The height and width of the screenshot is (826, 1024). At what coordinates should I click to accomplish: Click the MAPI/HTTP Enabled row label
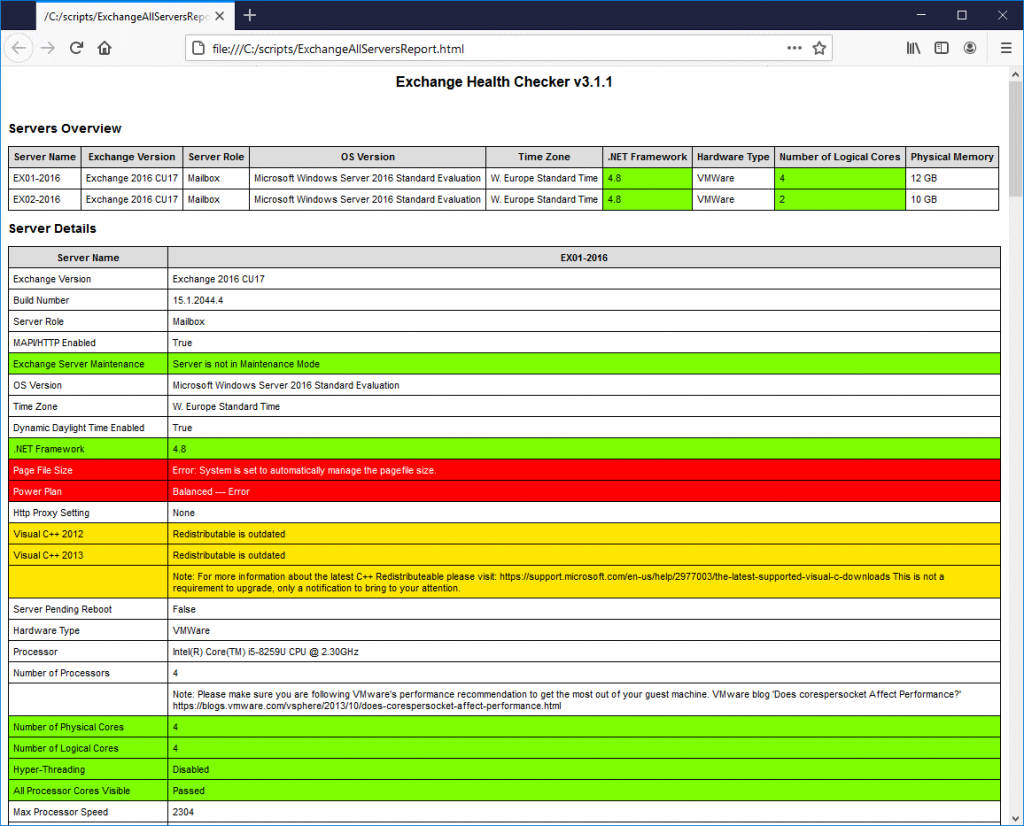pyautogui.click(x=54, y=343)
